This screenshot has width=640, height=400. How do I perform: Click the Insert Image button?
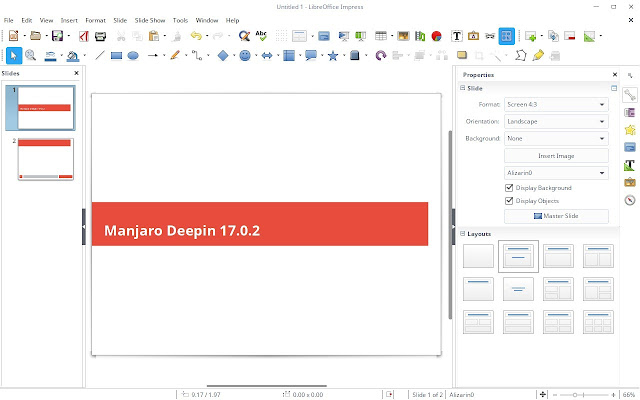click(556, 156)
